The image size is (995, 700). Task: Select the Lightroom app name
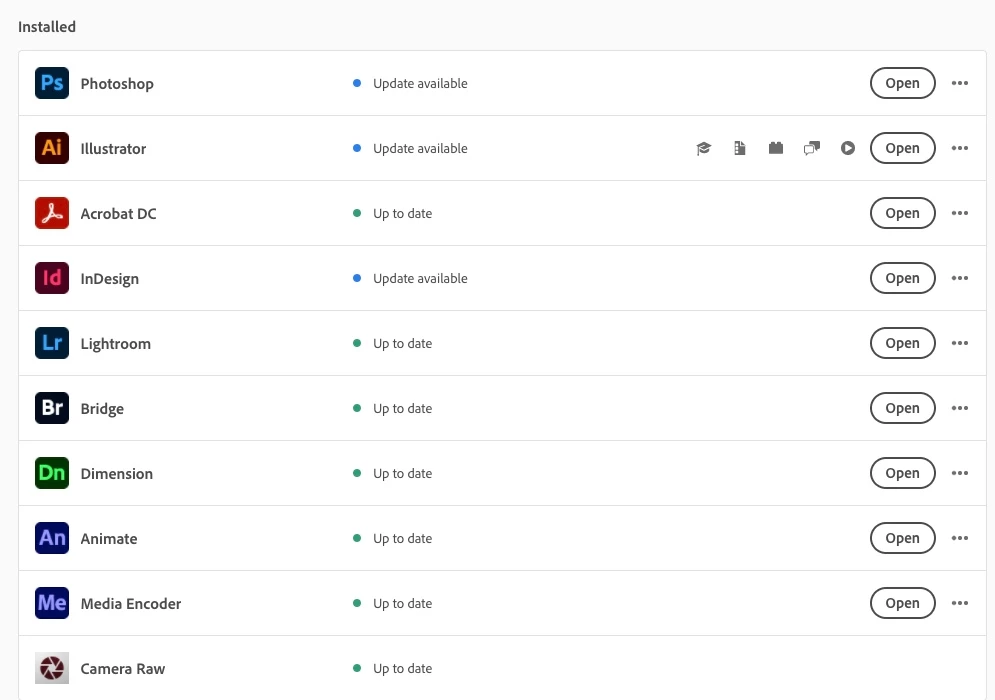(x=115, y=344)
